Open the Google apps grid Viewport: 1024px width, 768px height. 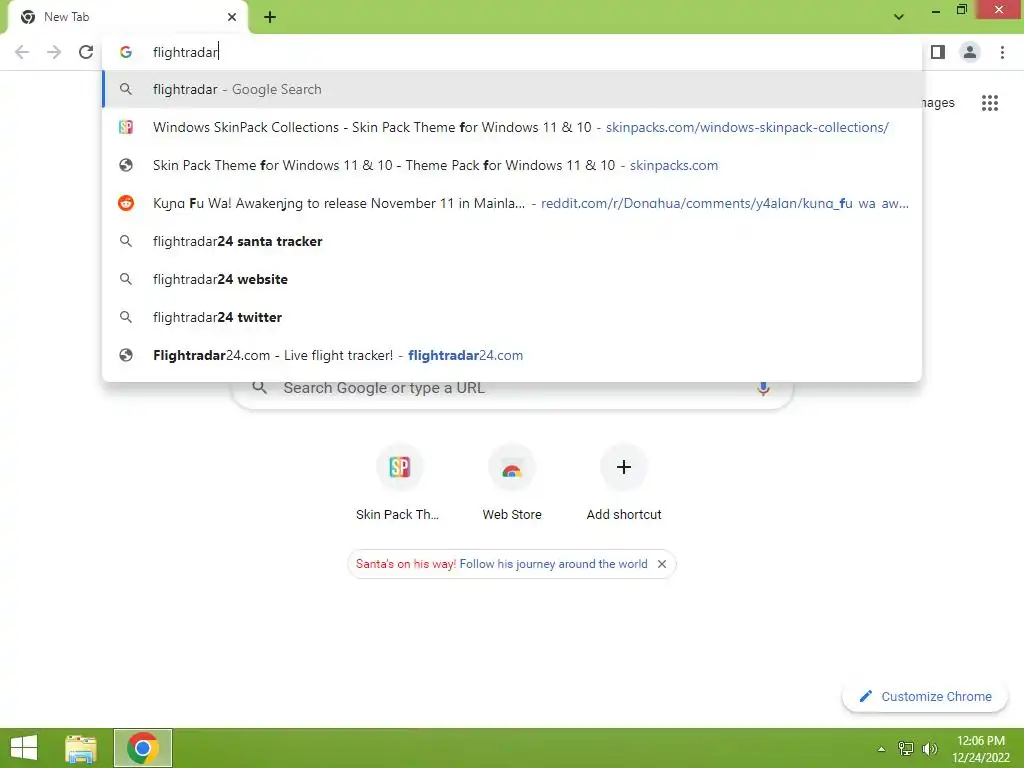click(x=990, y=103)
